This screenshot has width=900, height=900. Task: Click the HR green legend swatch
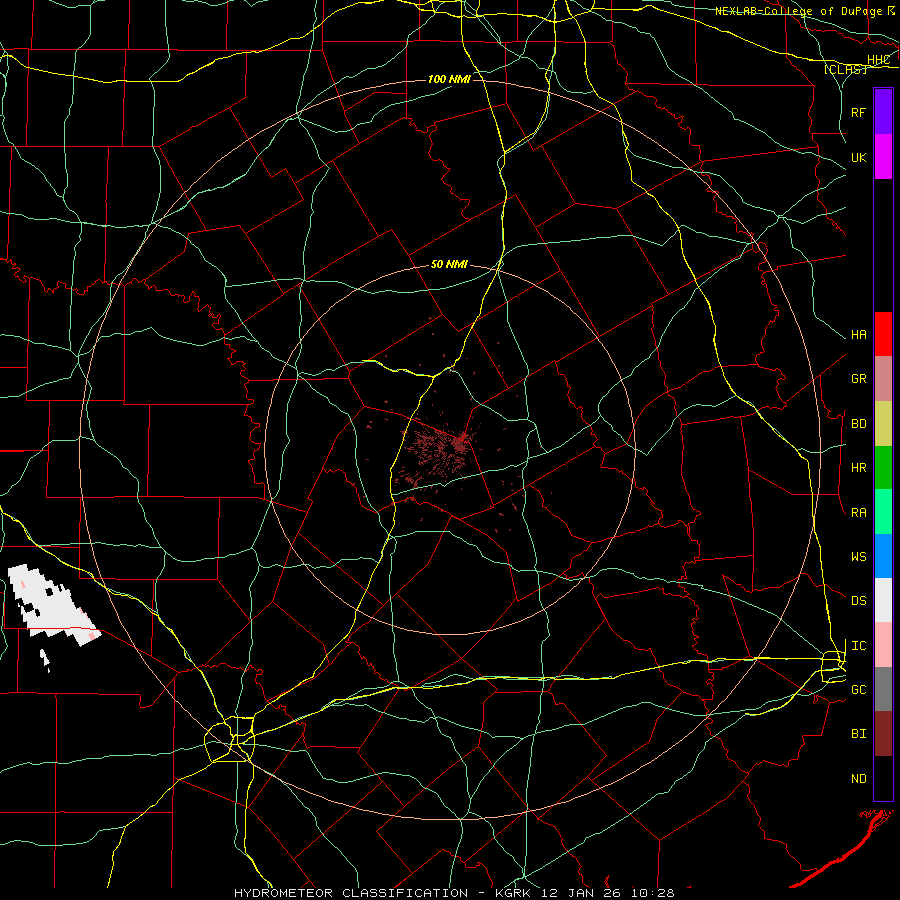[x=883, y=468]
